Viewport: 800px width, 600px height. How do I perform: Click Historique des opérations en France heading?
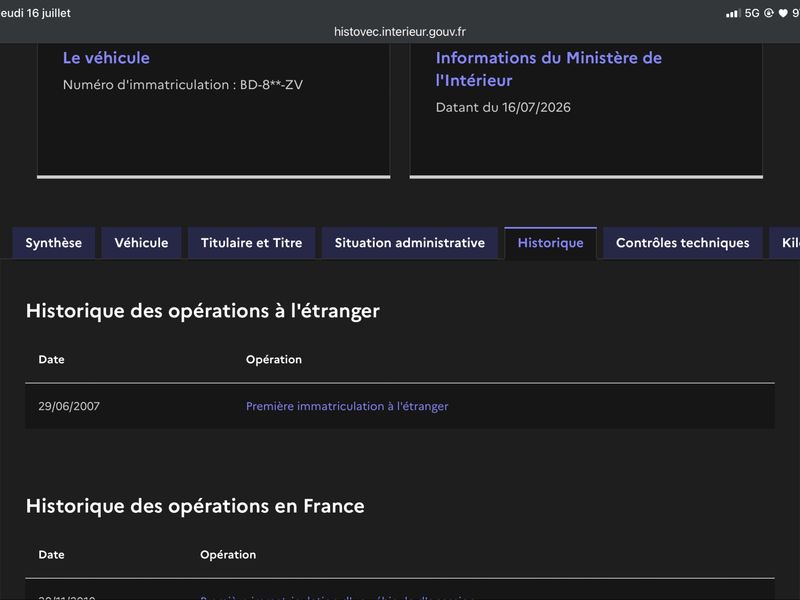[x=195, y=506]
